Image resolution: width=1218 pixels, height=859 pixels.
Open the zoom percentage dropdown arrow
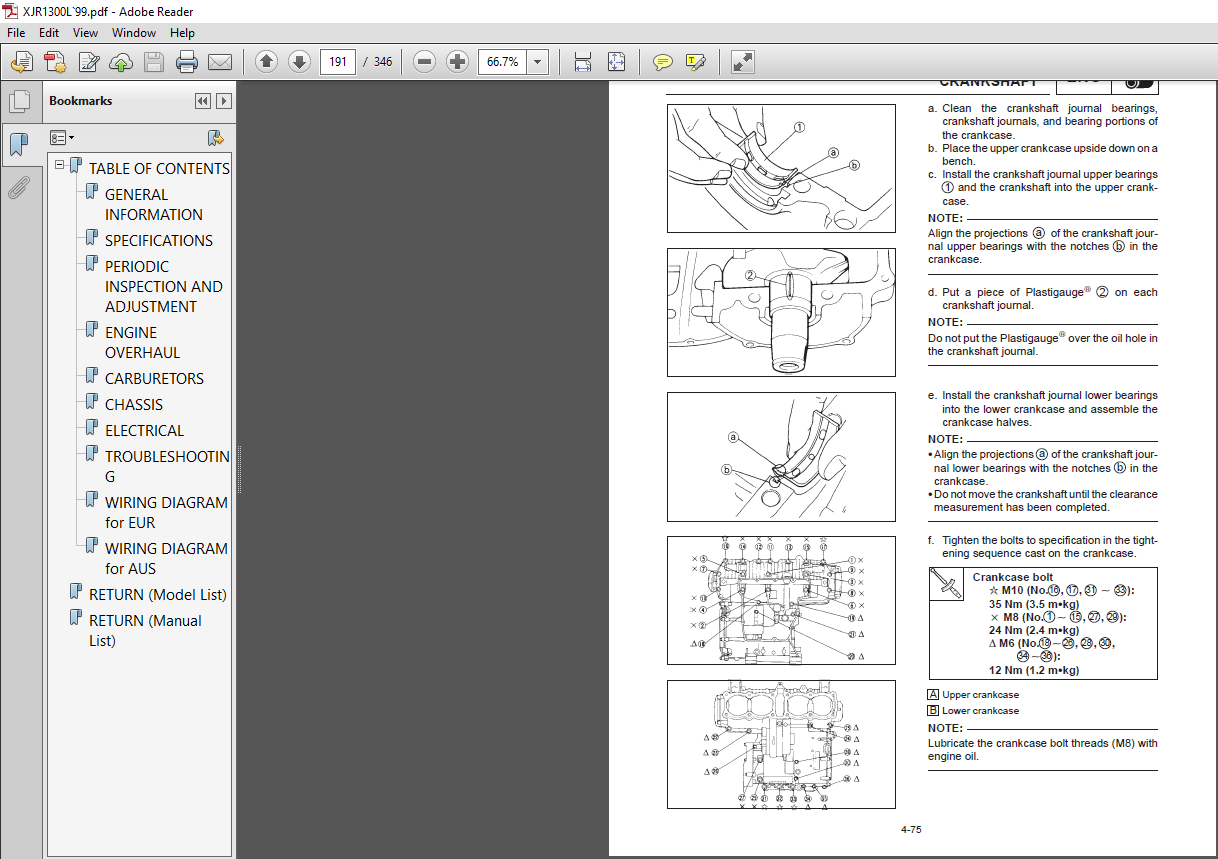538,62
